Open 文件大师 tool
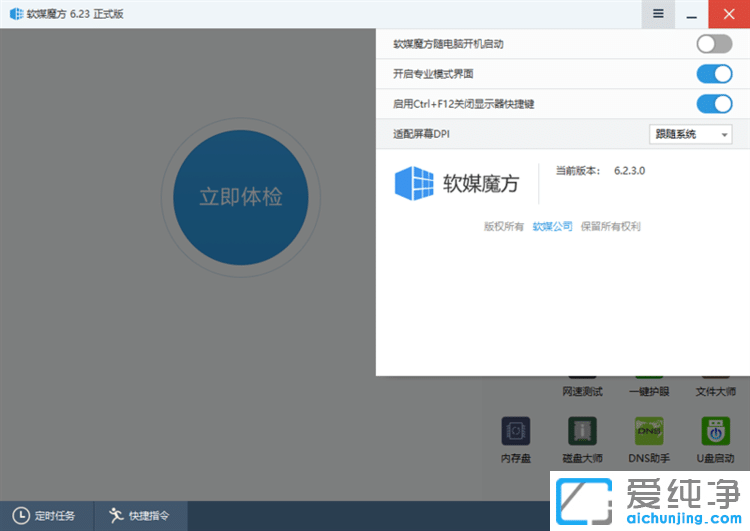 [716, 391]
